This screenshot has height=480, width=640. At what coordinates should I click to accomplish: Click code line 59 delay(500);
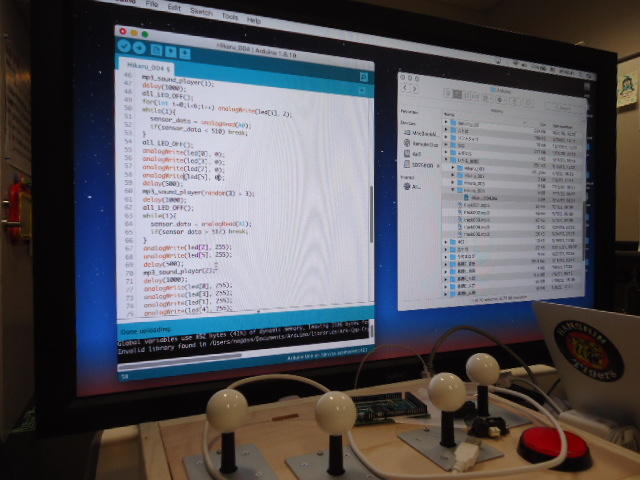pos(162,184)
